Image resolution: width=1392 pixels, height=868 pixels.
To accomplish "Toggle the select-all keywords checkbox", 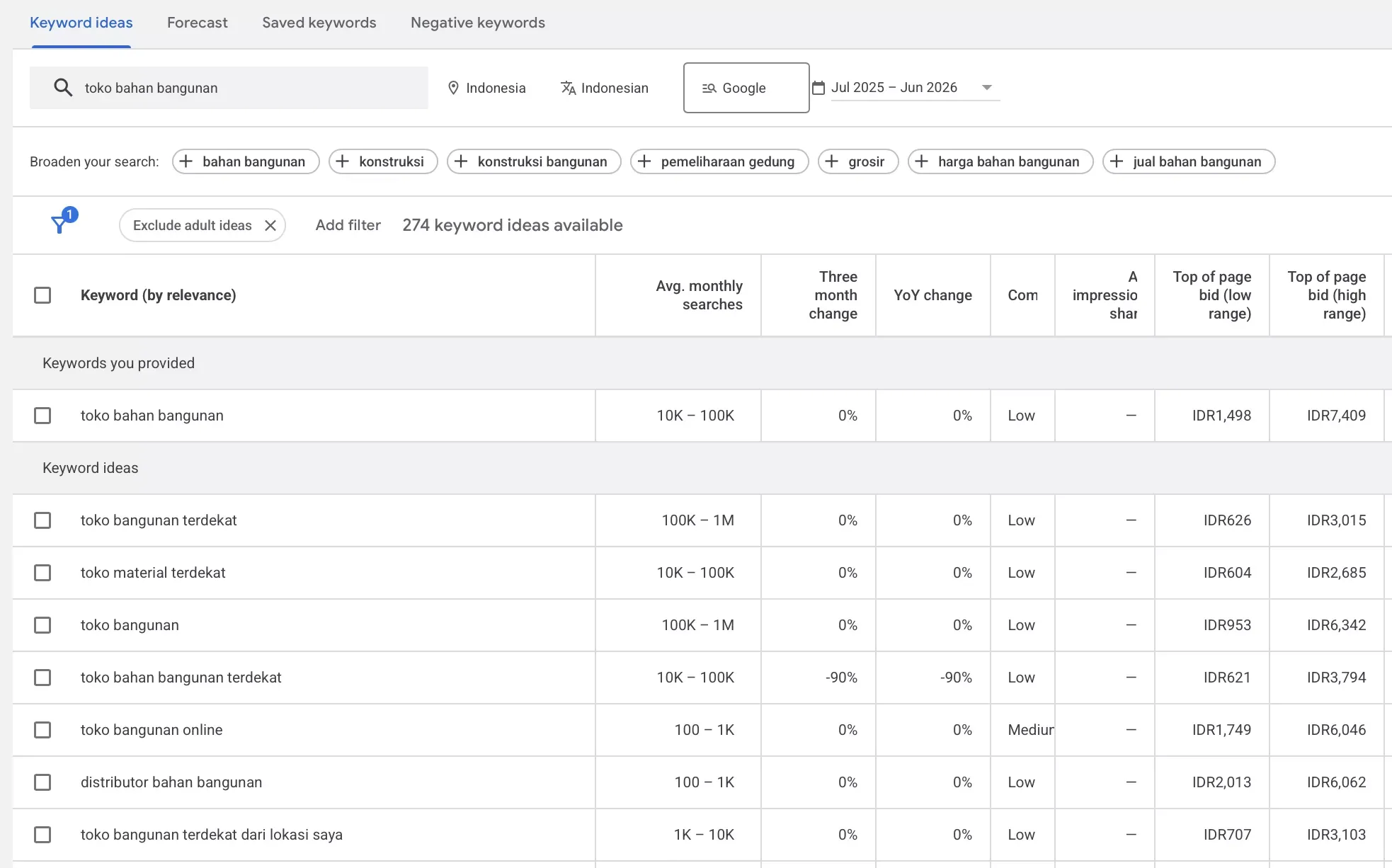I will pyautogui.click(x=42, y=295).
